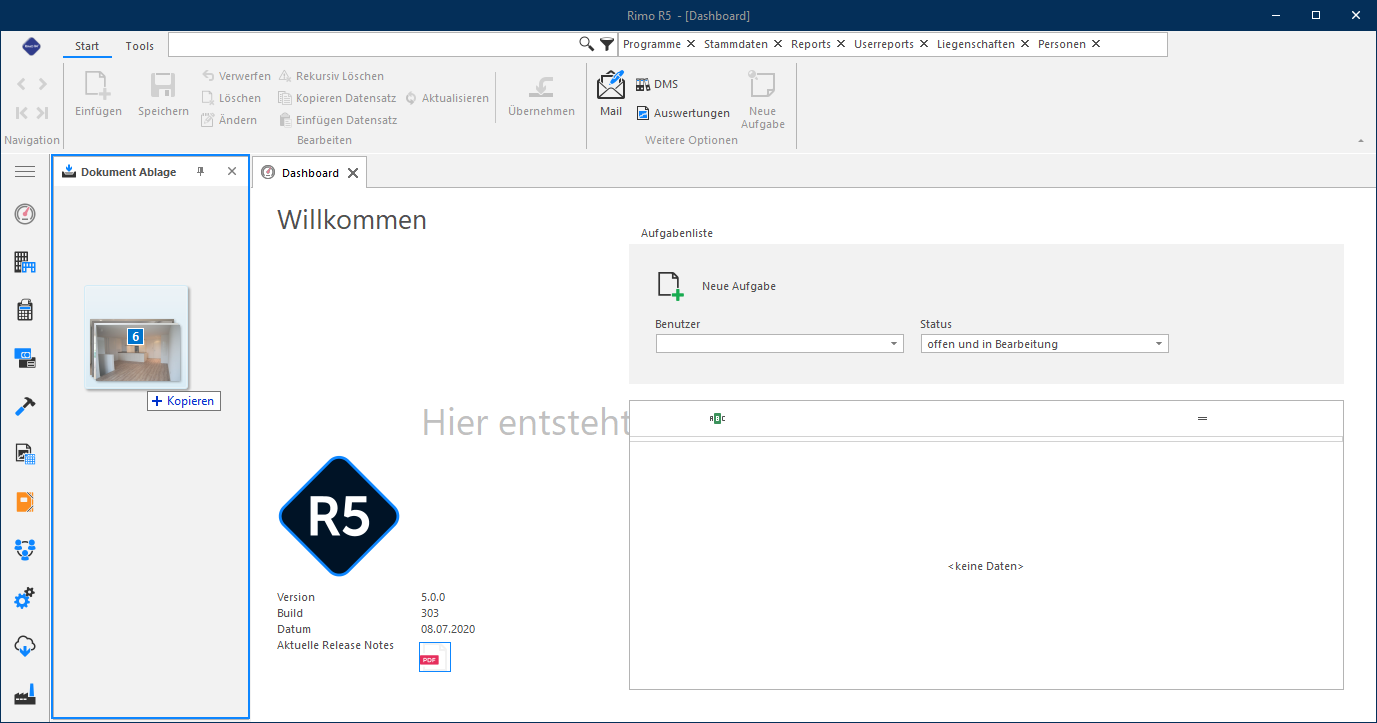Collapse the ribbon with the small arrow

(1361, 141)
